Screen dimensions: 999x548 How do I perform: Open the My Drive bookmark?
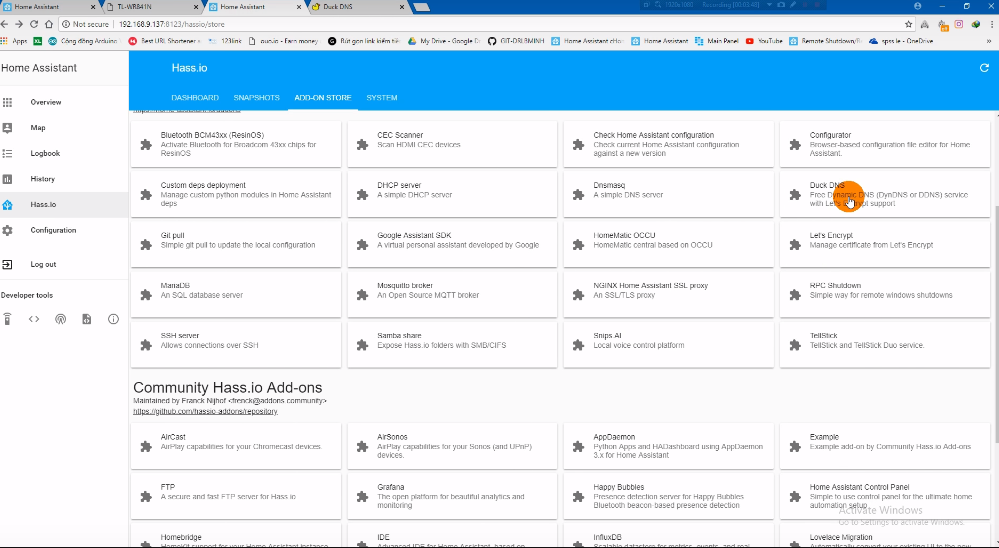point(445,41)
